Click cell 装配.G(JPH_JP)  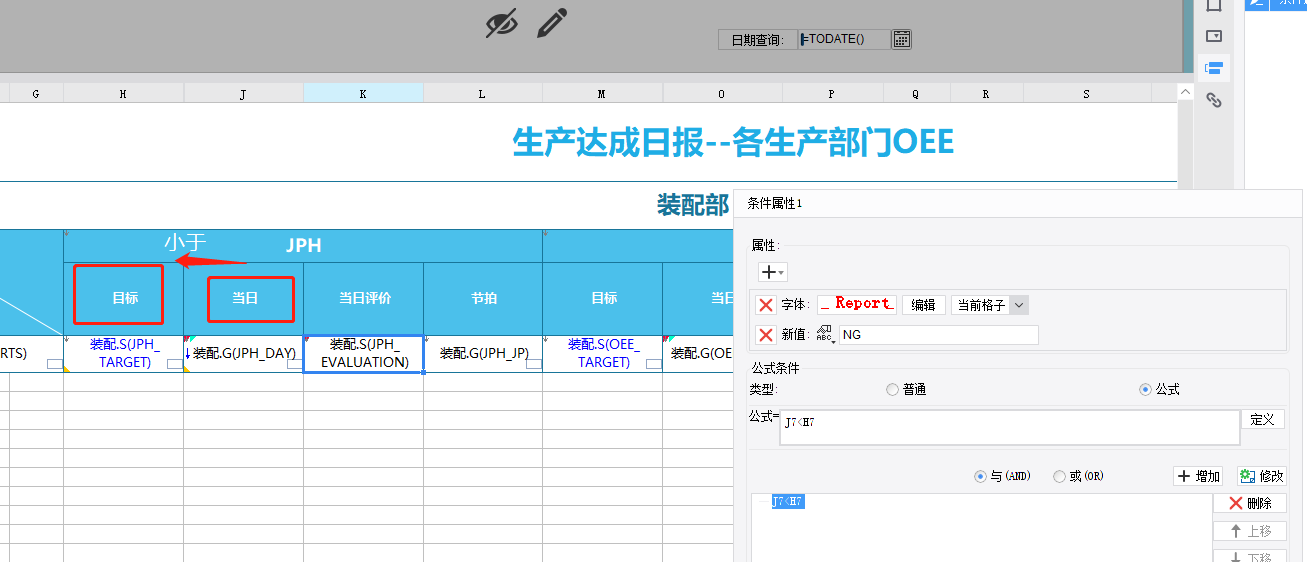pyautogui.click(x=483, y=353)
